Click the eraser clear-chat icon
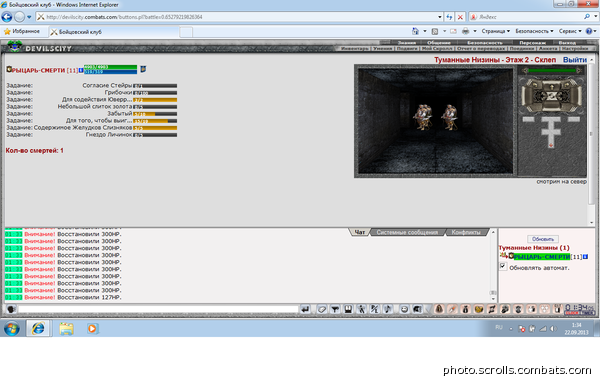 pos(322,309)
